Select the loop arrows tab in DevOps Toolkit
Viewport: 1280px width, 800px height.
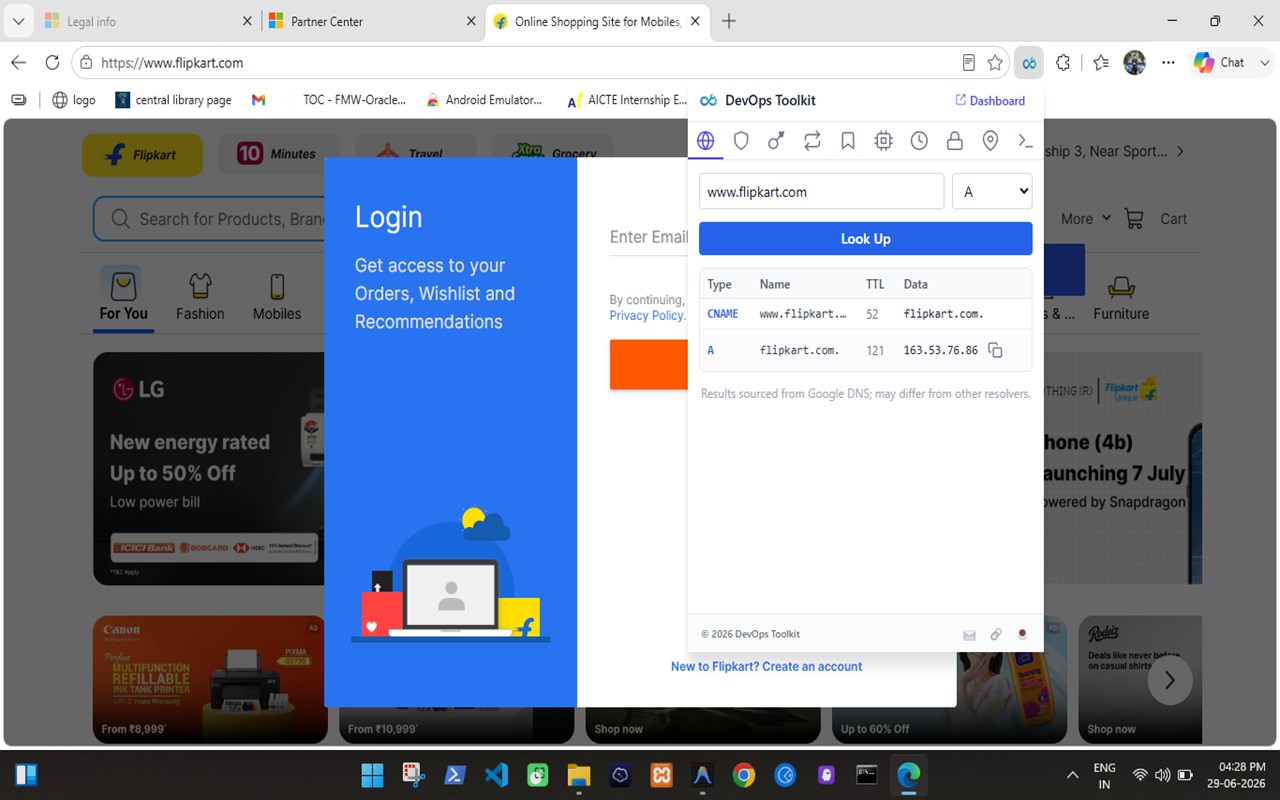[x=812, y=141]
